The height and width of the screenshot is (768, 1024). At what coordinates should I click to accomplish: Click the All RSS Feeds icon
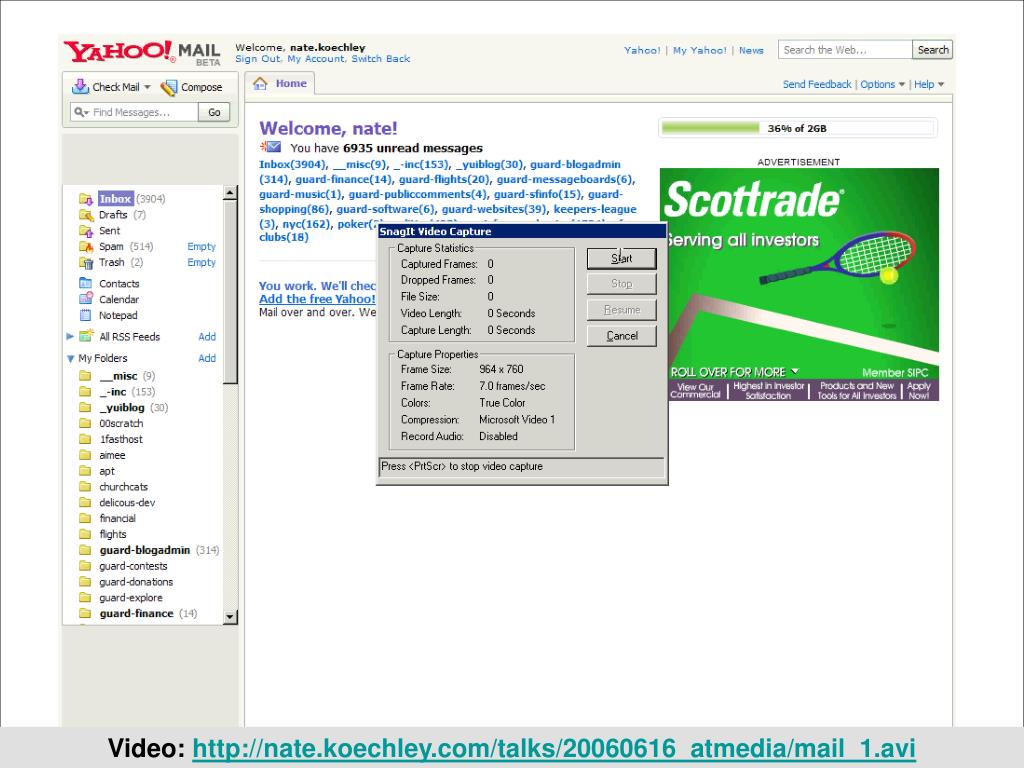(x=86, y=336)
